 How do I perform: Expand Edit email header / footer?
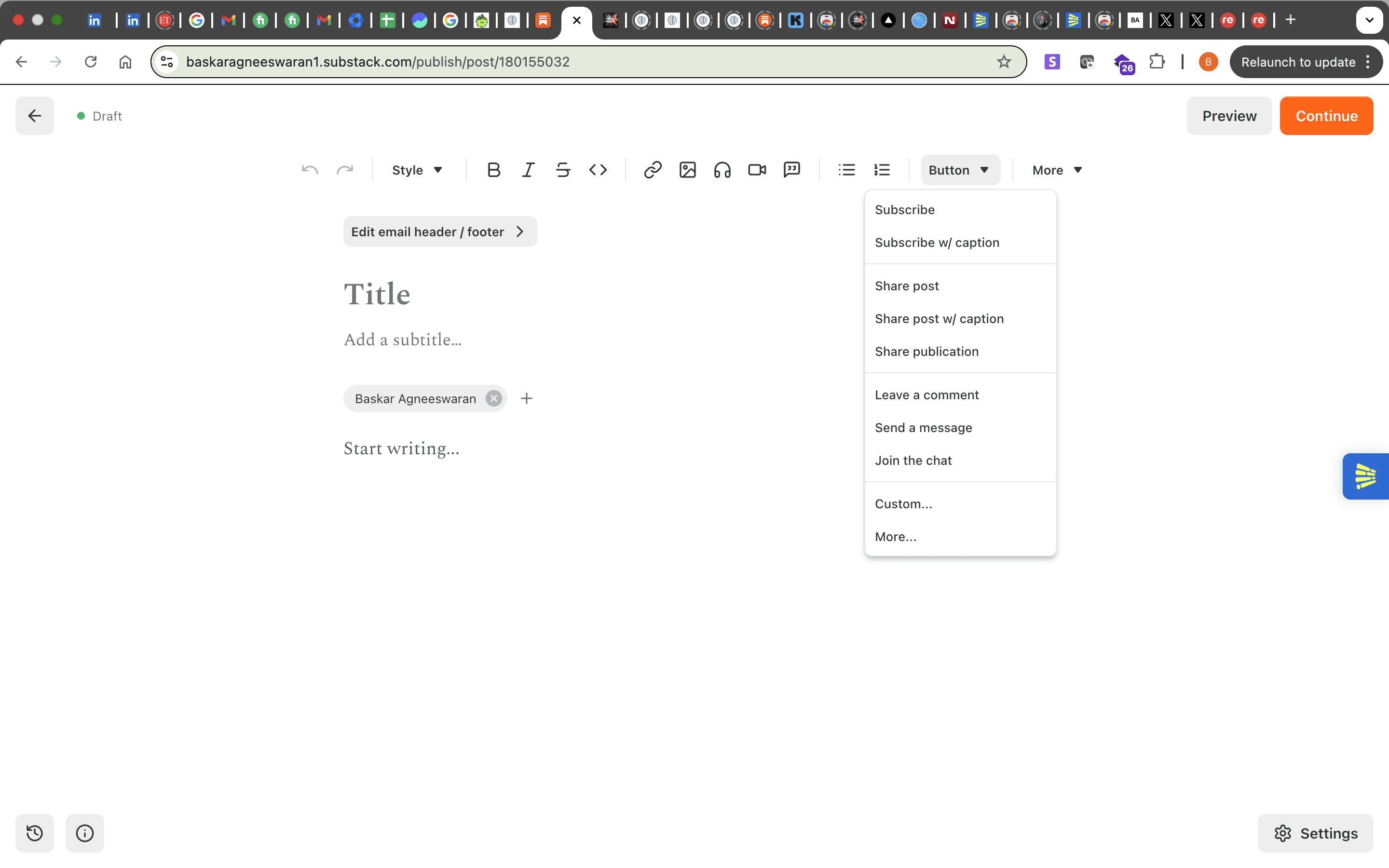[x=439, y=232]
